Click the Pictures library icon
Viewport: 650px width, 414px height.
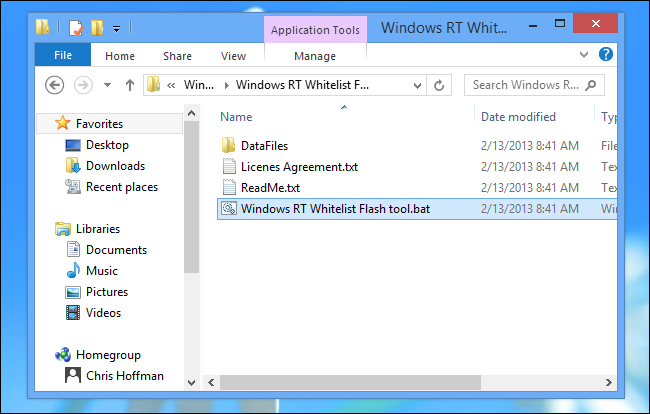tap(73, 292)
